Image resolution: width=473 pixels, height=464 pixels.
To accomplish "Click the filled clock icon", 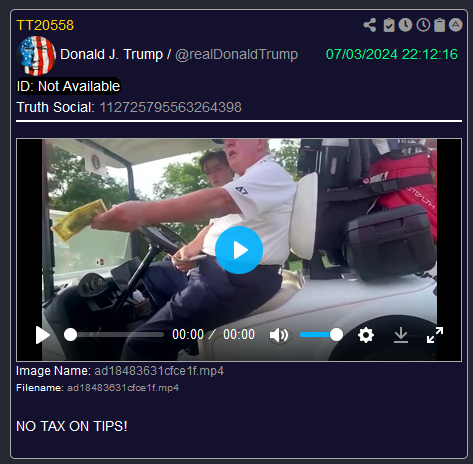I will point(406,25).
